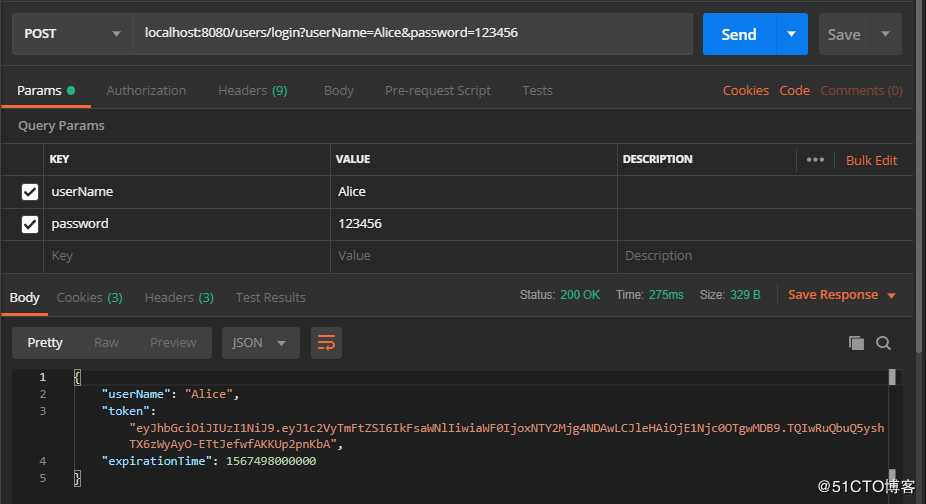Select Raw view mode
The image size is (926, 504).
(106, 343)
